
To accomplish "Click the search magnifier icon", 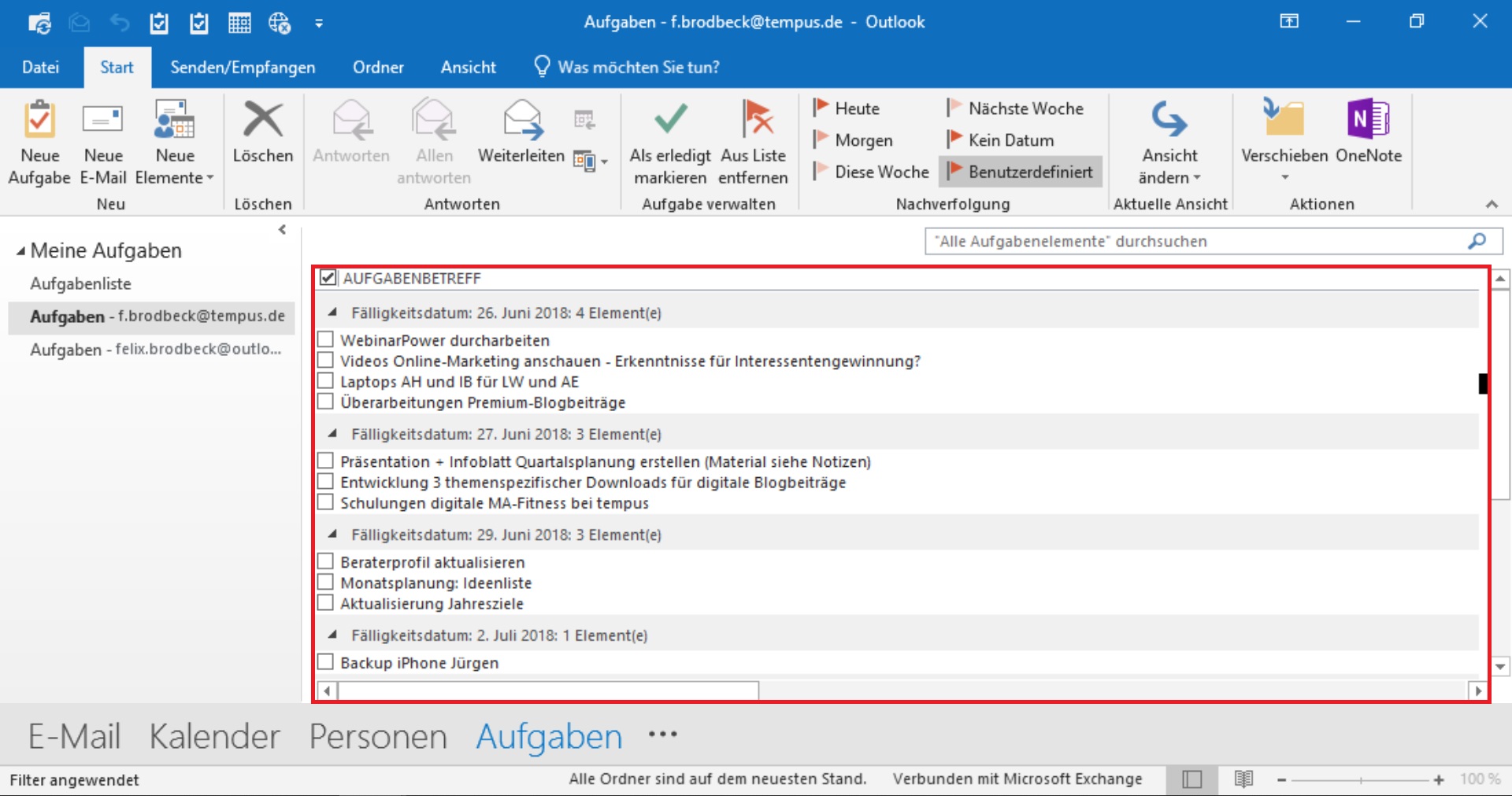I will click(x=1477, y=241).
